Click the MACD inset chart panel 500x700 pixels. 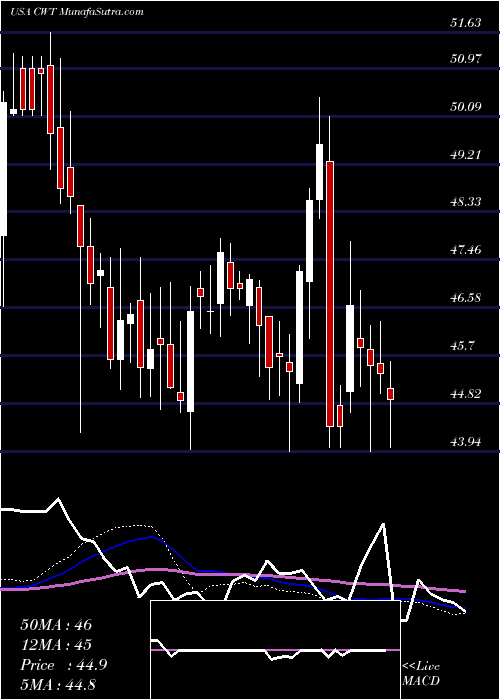coord(275,650)
